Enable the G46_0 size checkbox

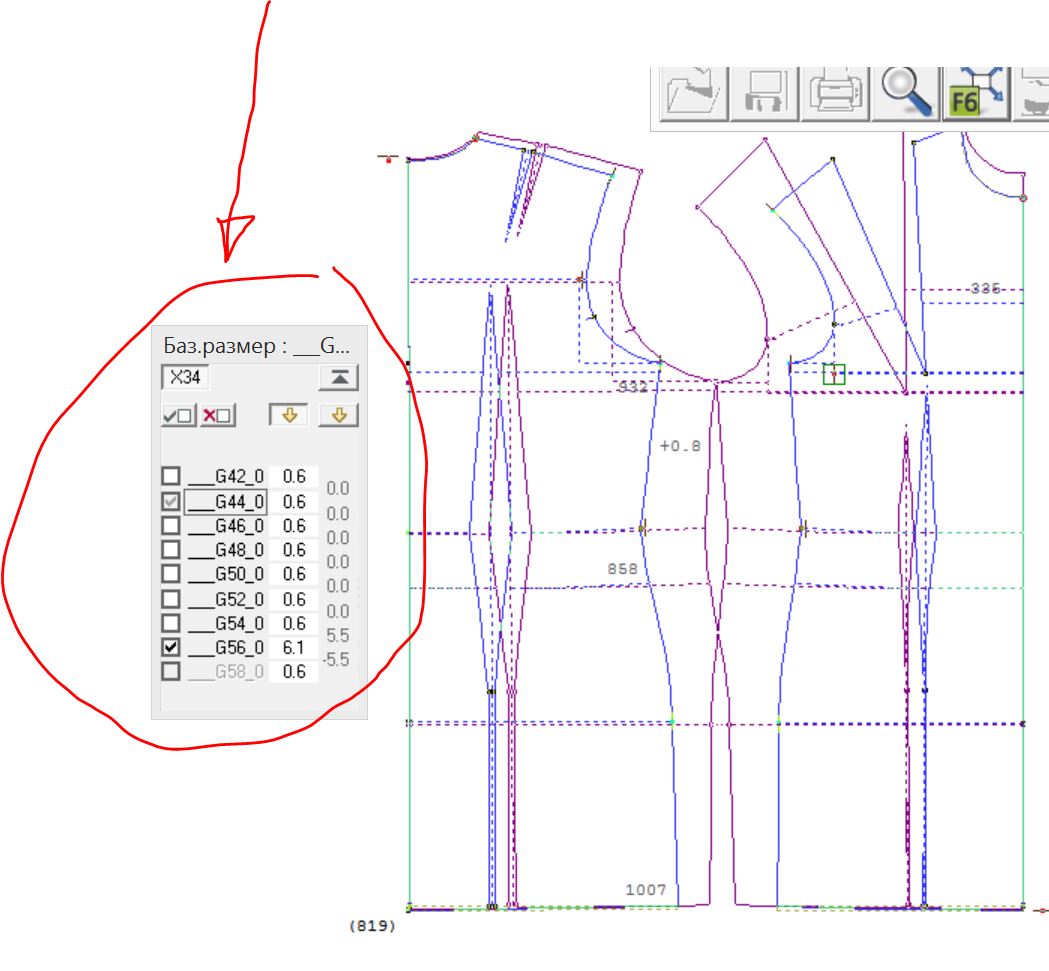tap(171, 525)
